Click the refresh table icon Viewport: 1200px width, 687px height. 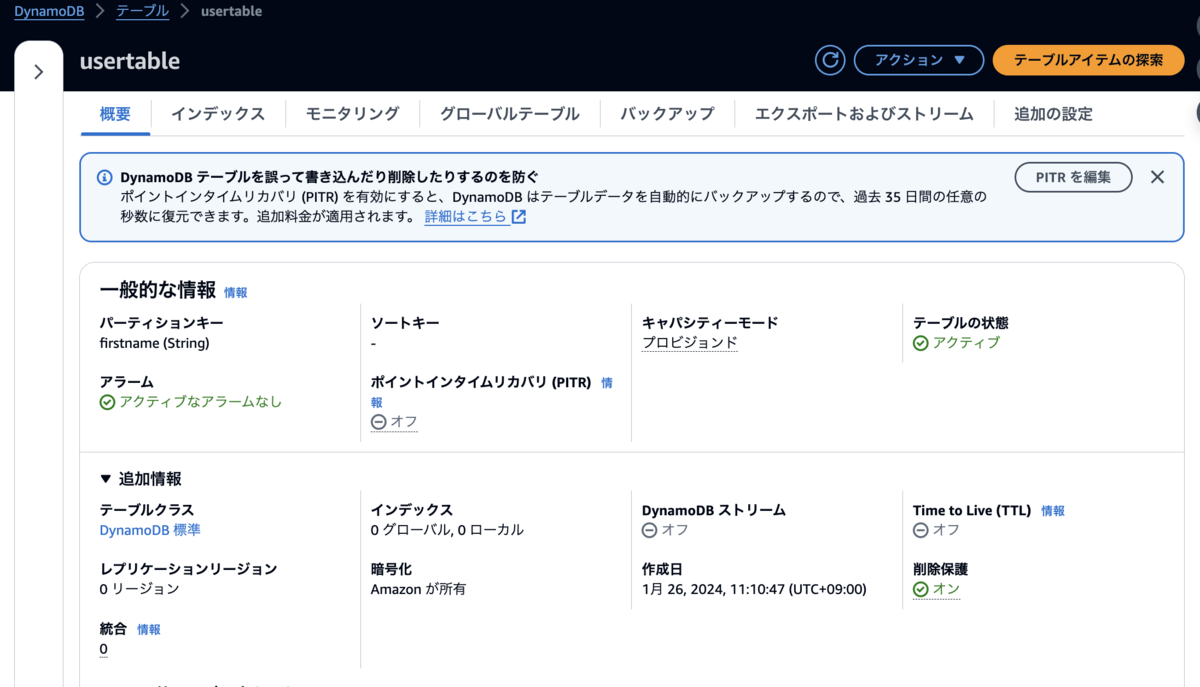point(830,60)
